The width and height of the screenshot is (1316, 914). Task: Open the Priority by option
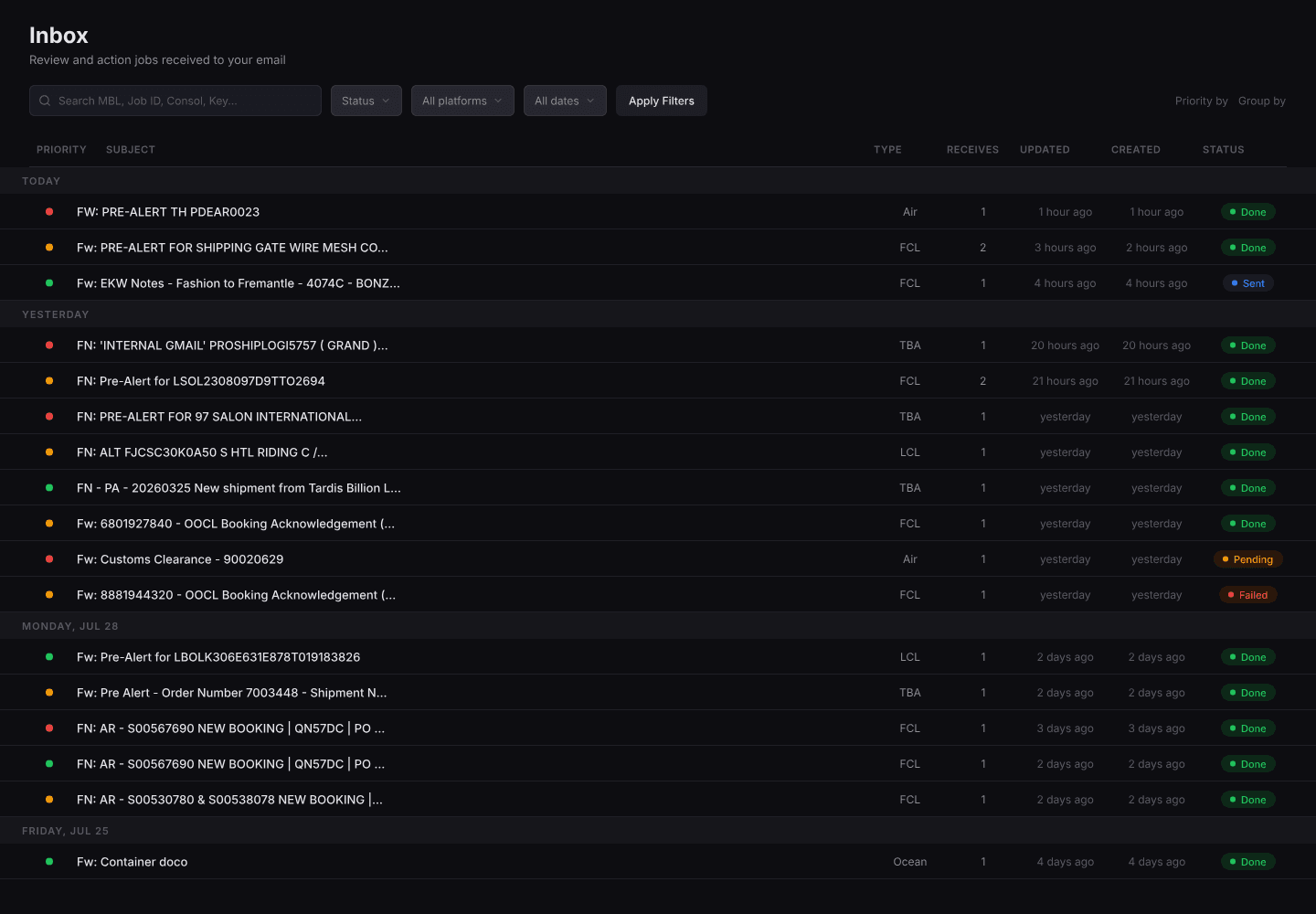pos(1202,101)
